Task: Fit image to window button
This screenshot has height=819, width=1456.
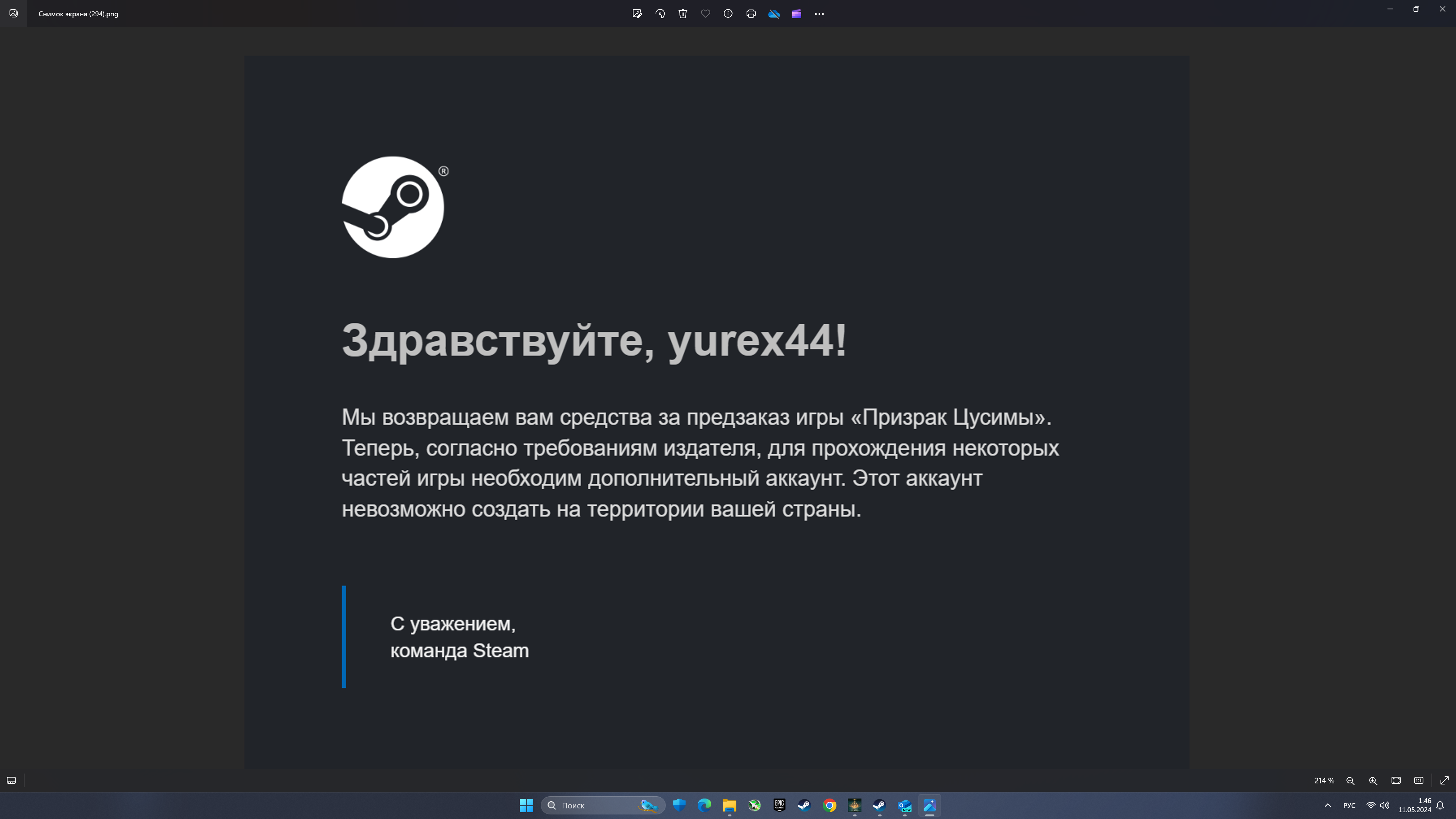Action: coord(1396,781)
